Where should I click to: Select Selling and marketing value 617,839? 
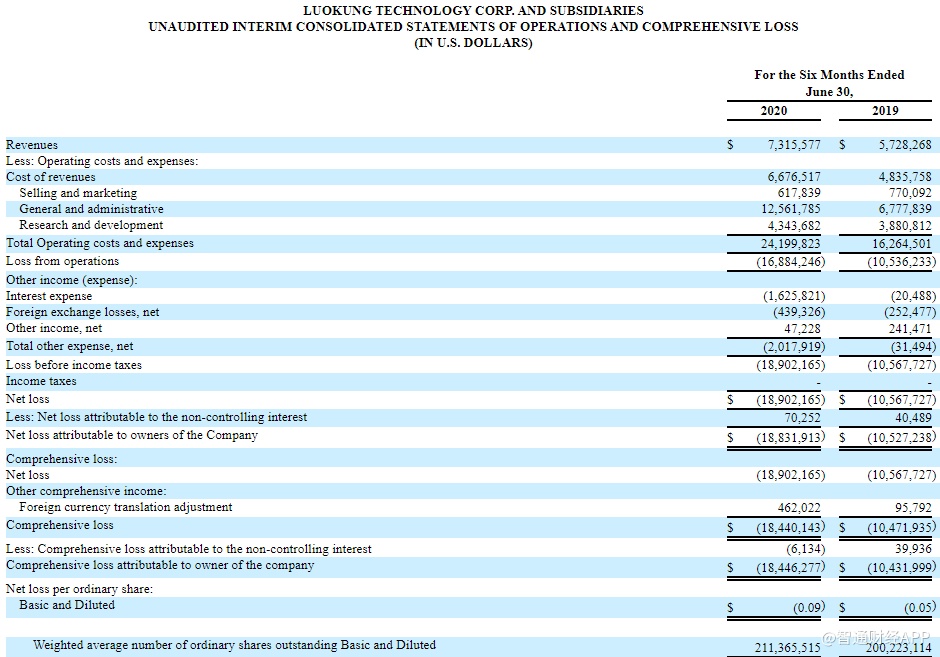click(x=799, y=193)
